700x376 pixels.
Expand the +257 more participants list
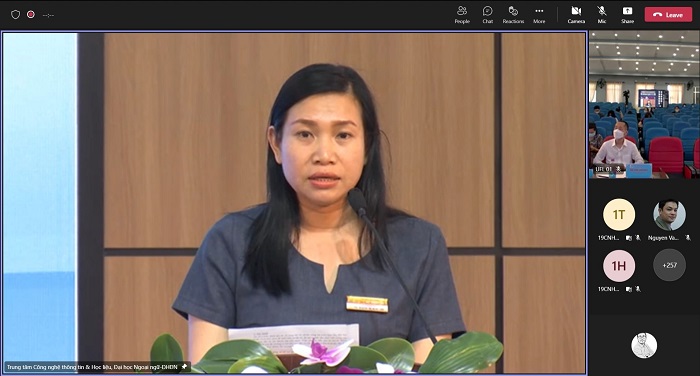point(669,265)
